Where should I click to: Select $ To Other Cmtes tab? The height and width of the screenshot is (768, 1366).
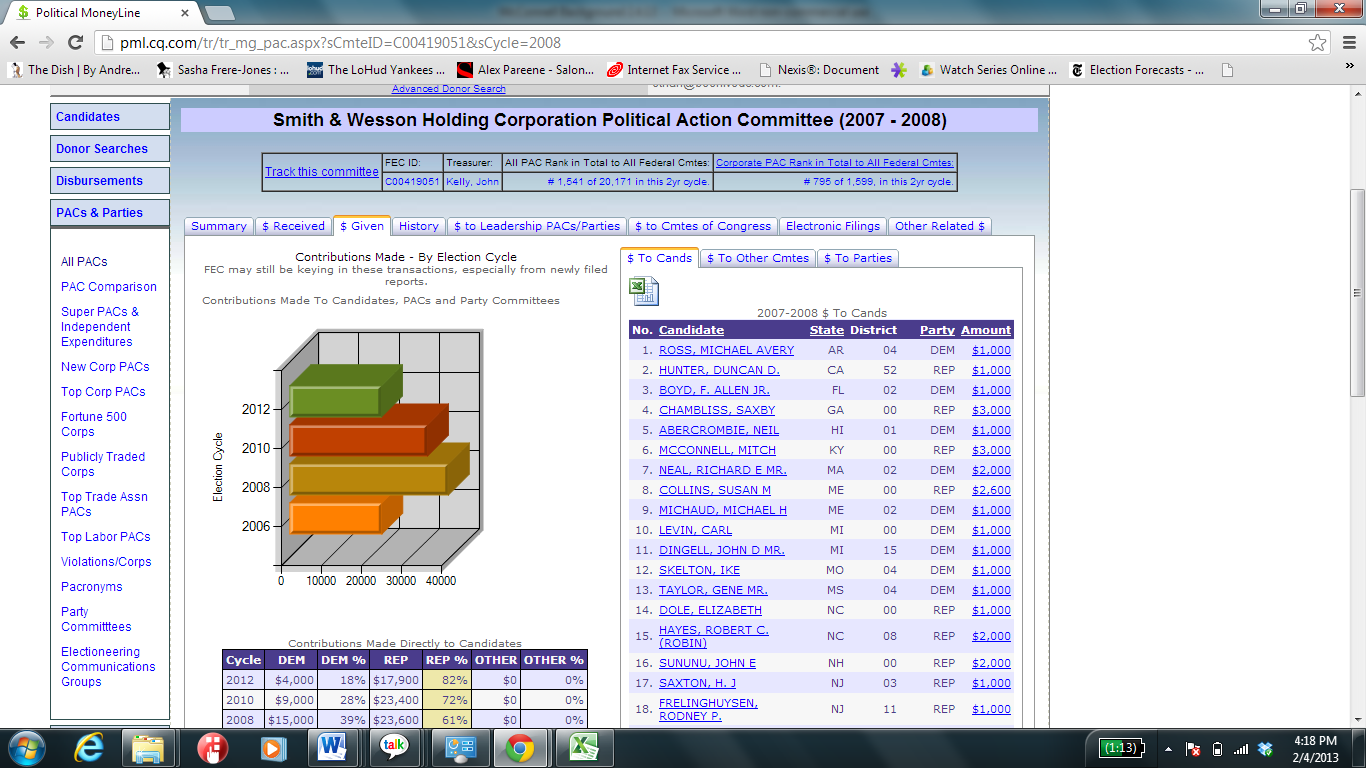[758, 258]
